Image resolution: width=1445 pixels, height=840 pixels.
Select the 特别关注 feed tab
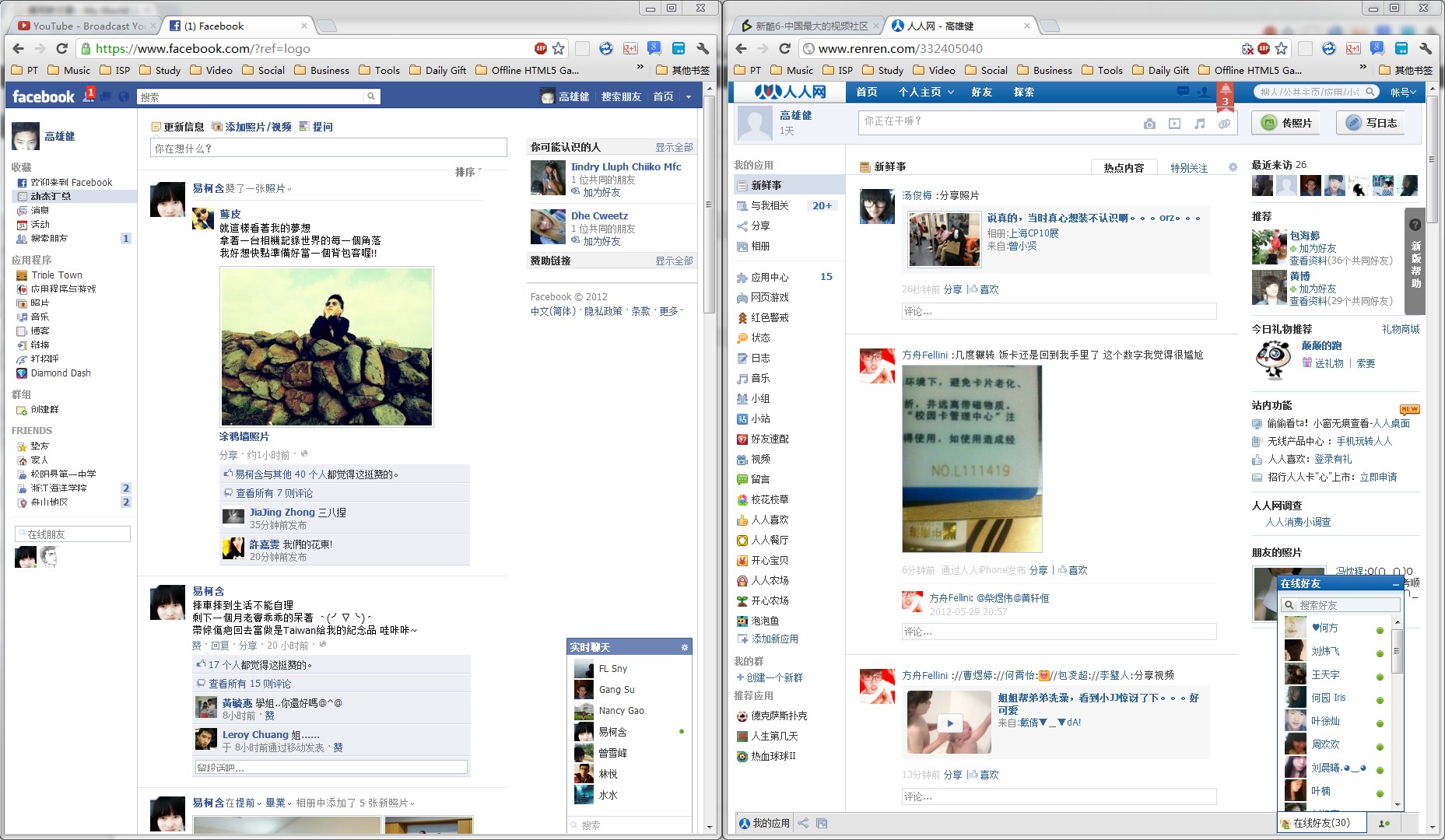point(1189,168)
